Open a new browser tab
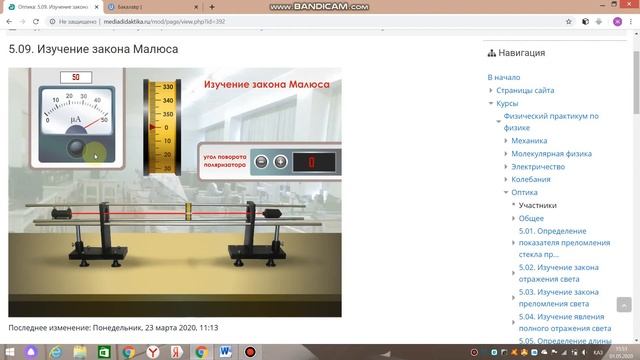 (x=212, y=7)
